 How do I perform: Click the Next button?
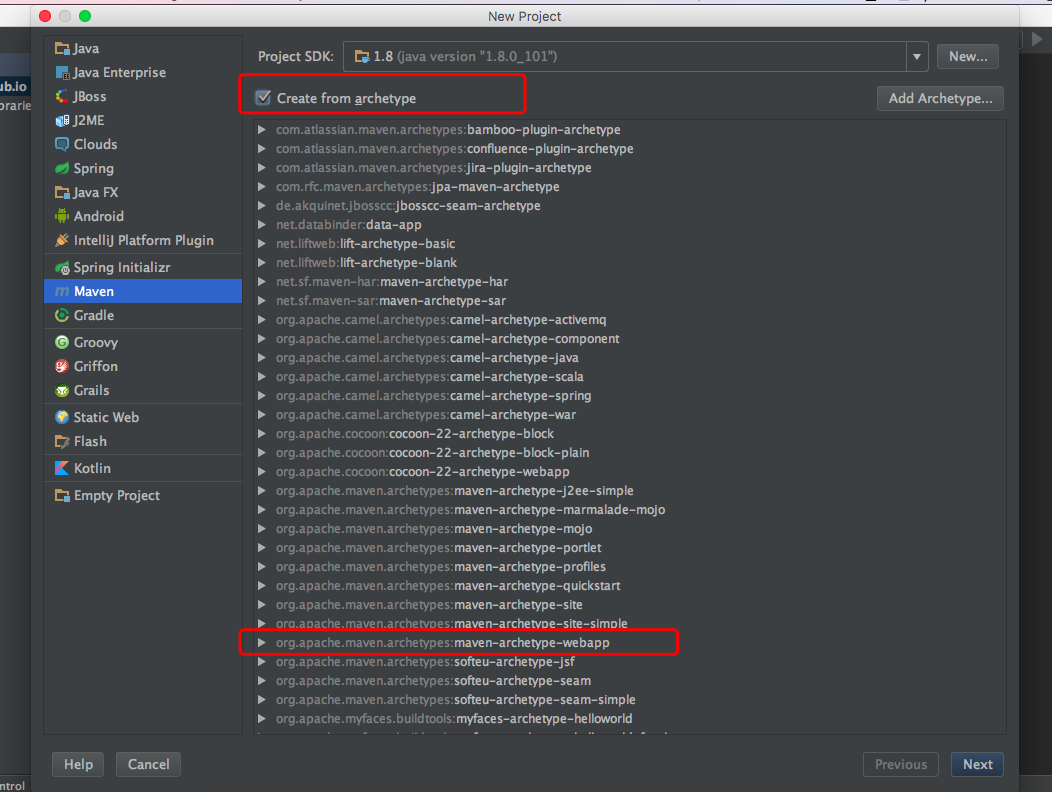coord(977,764)
